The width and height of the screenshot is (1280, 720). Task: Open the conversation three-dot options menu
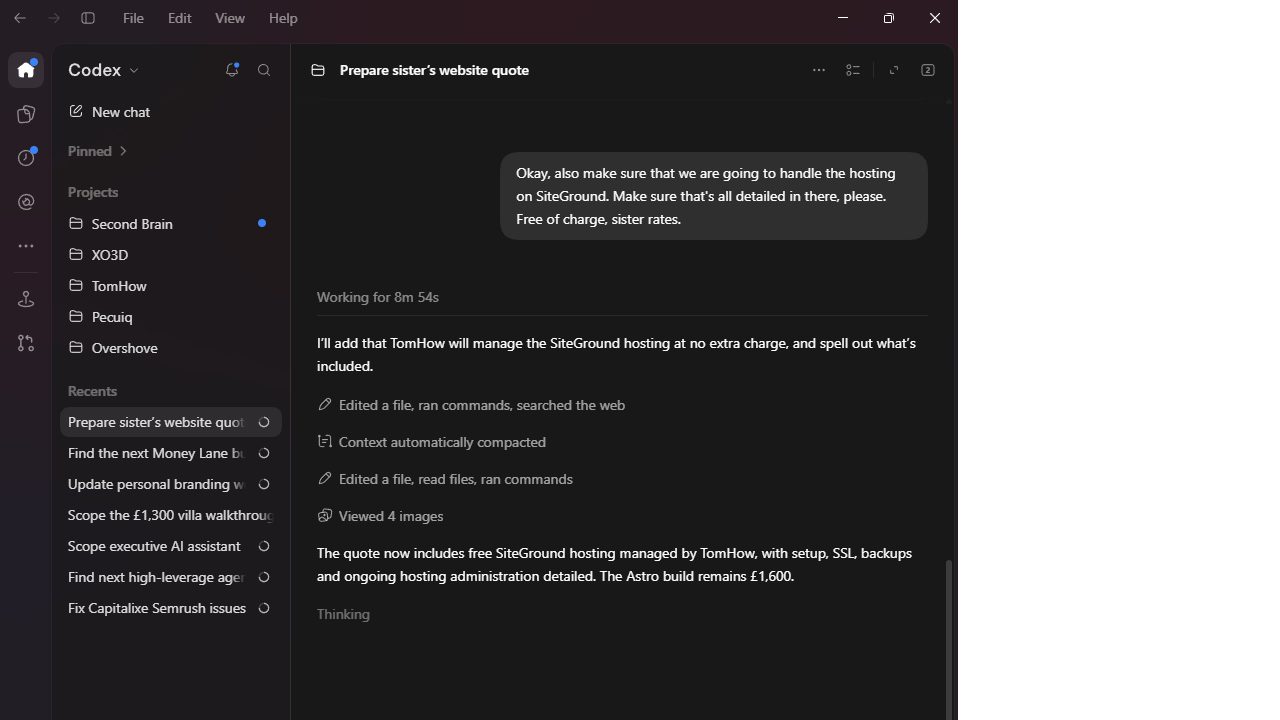[819, 70]
